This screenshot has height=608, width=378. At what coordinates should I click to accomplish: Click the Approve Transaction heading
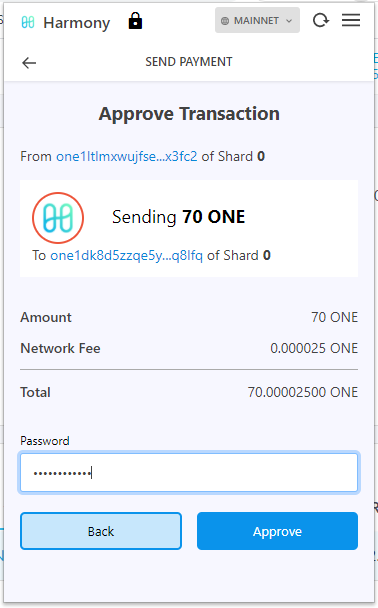[189, 114]
